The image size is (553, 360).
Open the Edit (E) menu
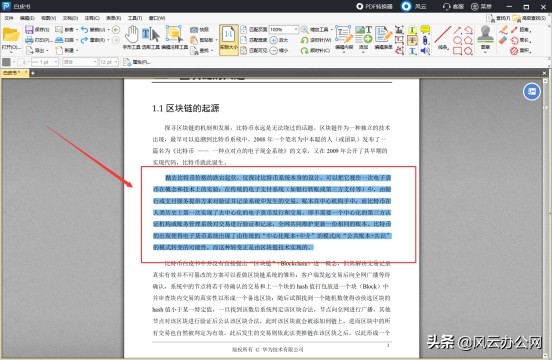tap(27, 18)
